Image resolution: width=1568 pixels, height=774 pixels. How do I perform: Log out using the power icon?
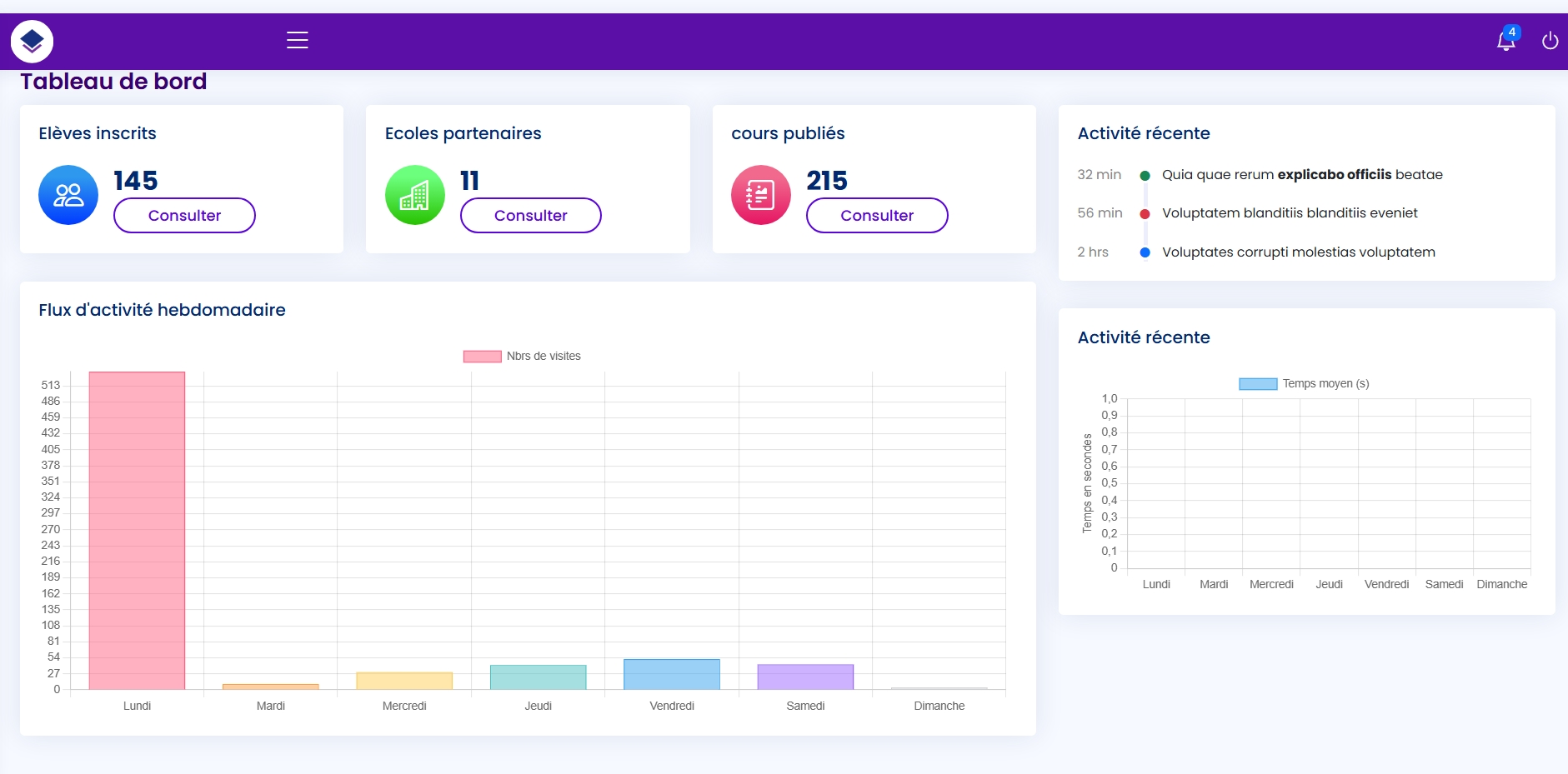[1550, 40]
